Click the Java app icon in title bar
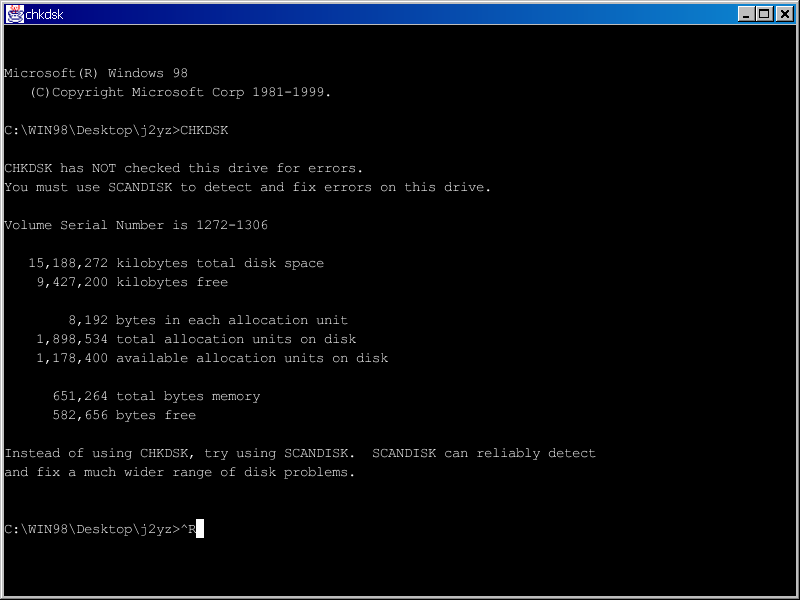 tap(14, 13)
